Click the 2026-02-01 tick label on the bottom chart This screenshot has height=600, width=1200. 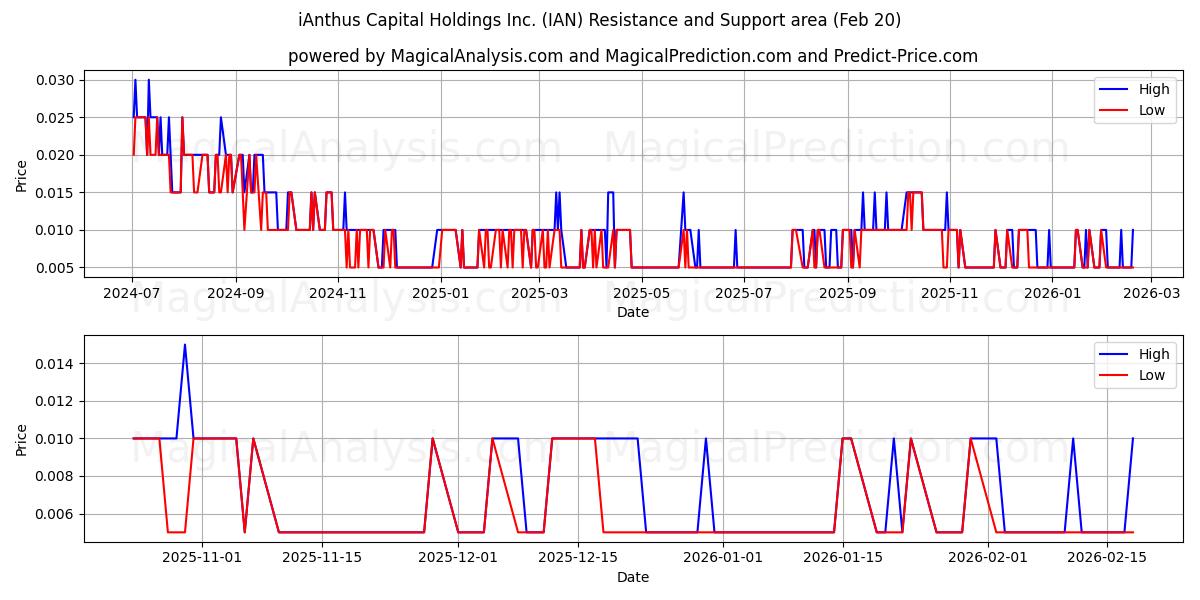click(987, 558)
